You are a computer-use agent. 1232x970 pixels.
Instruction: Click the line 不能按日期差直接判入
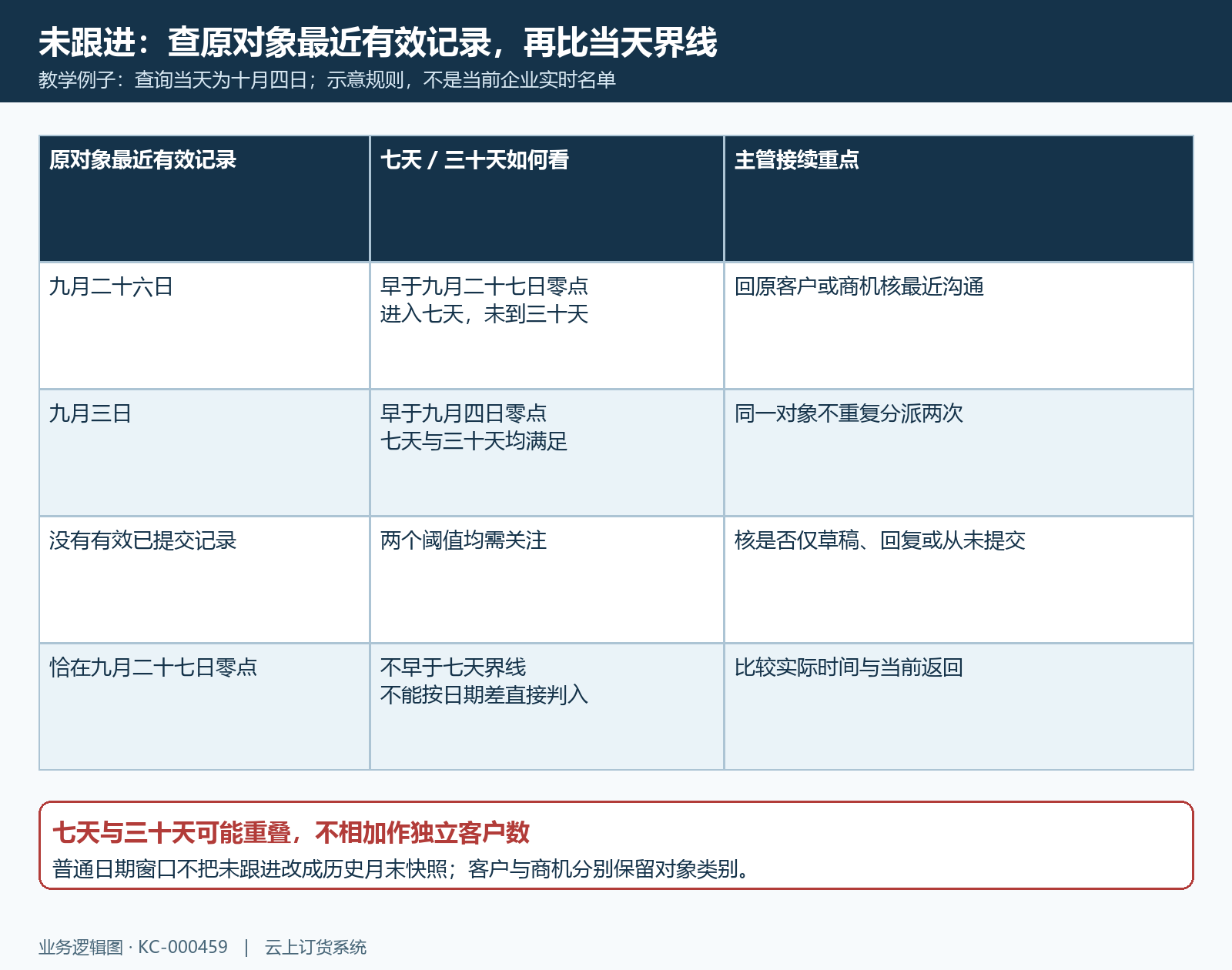[484, 695]
